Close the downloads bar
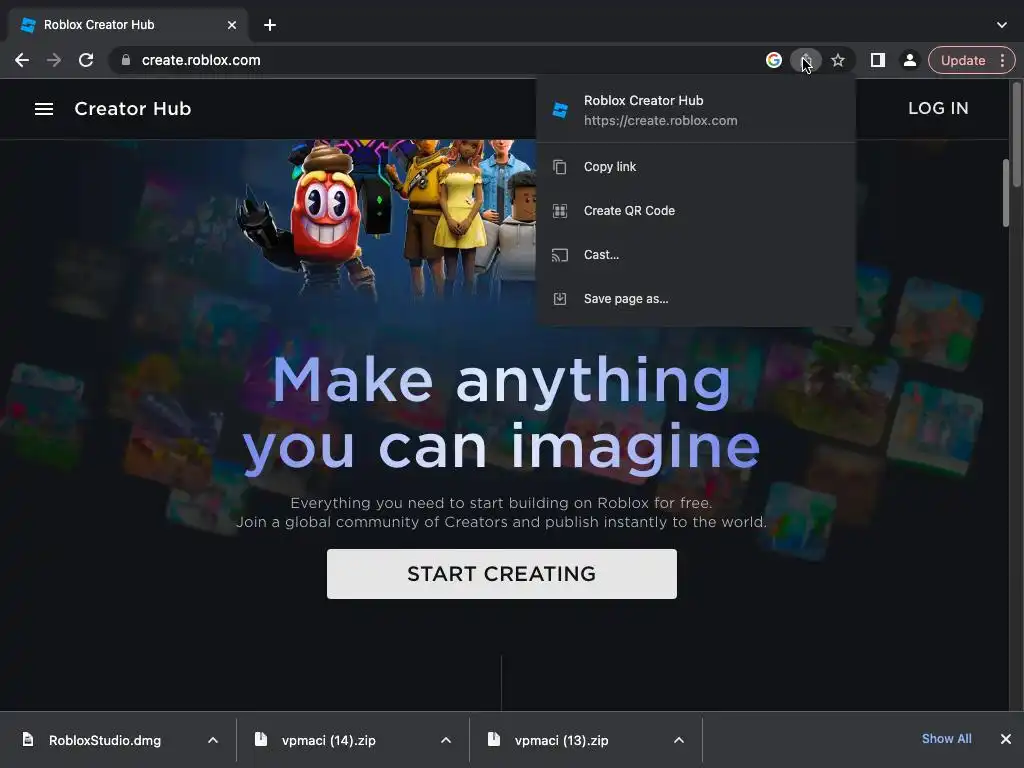The height and width of the screenshot is (768, 1024). point(1006,739)
